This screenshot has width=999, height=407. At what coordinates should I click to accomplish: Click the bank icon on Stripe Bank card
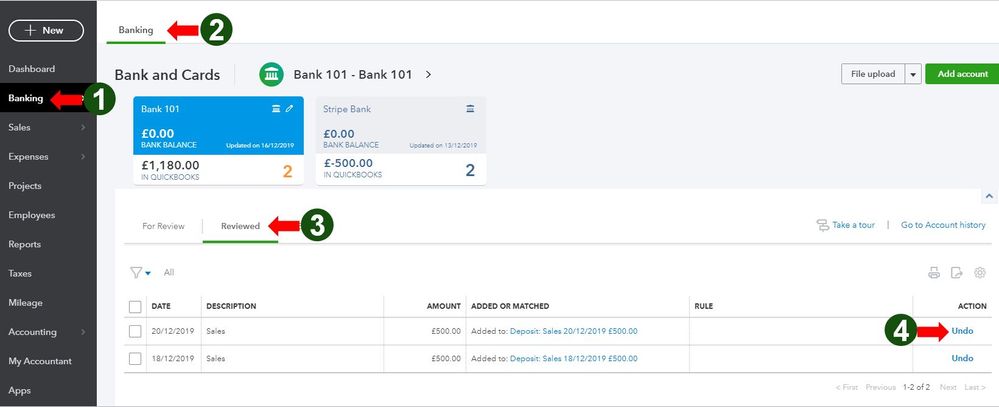point(470,108)
